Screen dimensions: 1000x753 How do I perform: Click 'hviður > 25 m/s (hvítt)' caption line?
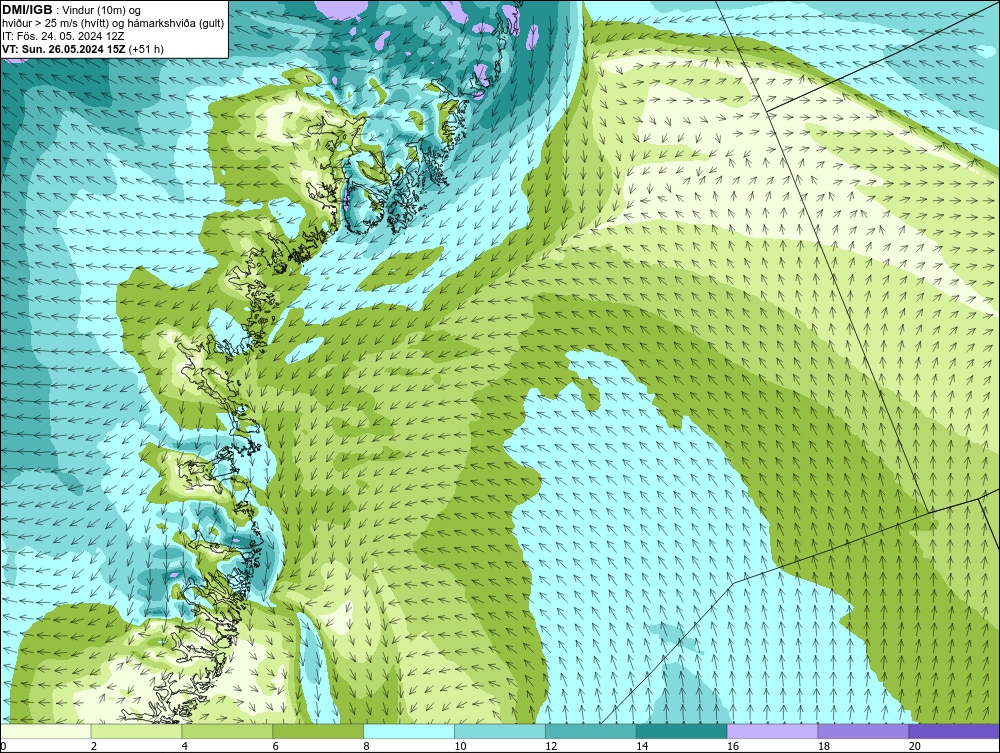pyautogui.click(x=113, y=24)
